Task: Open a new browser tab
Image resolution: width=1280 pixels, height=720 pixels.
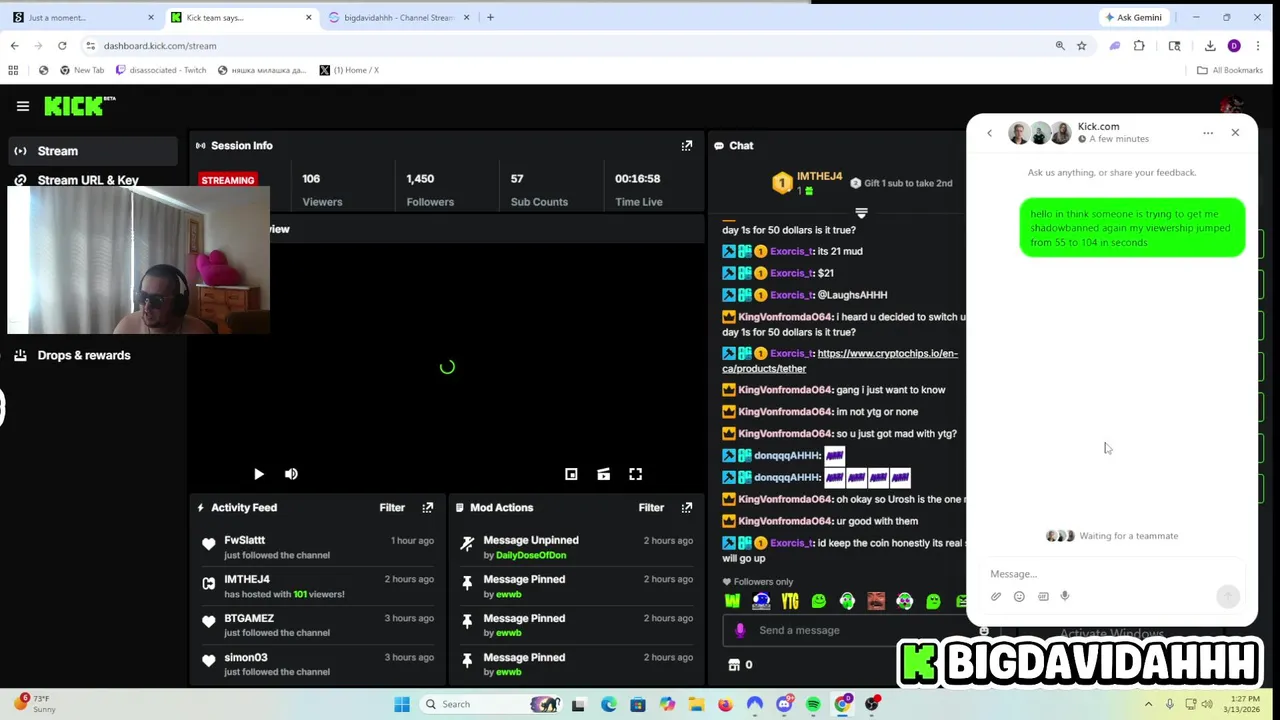Action: [490, 17]
